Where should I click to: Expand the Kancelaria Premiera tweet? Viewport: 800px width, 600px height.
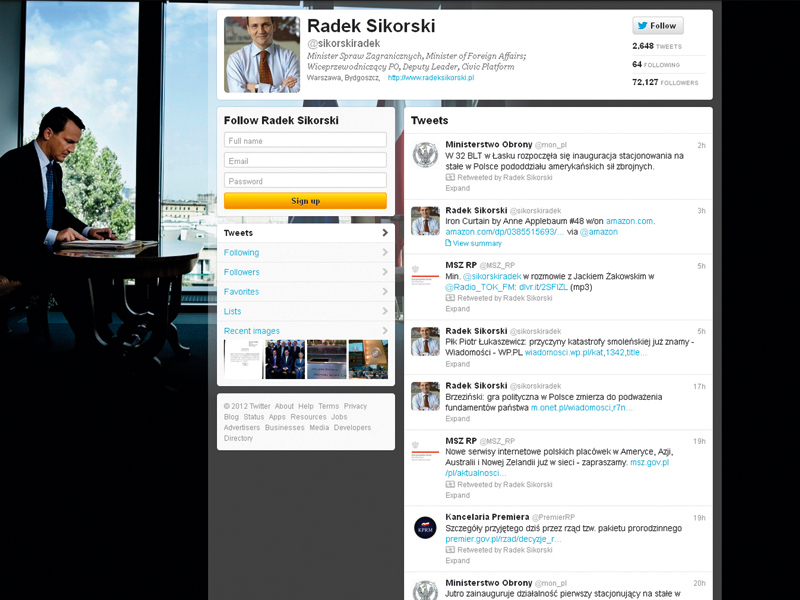(457, 560)
